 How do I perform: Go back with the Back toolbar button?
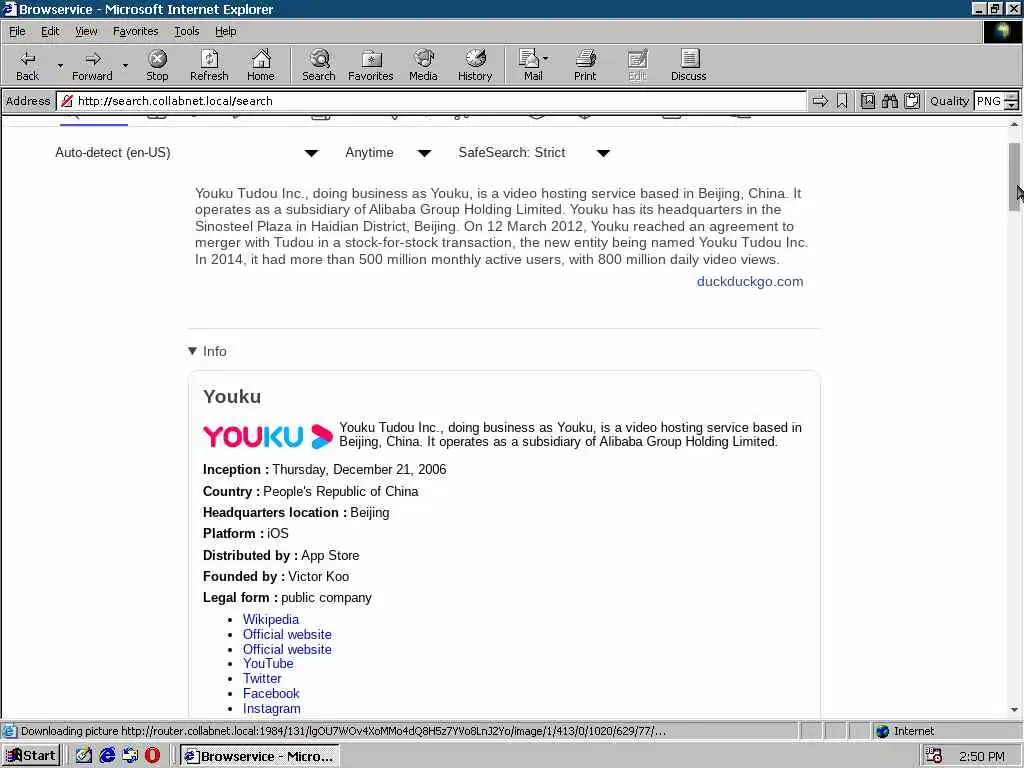pyautogui.click(x=27, y=65)
